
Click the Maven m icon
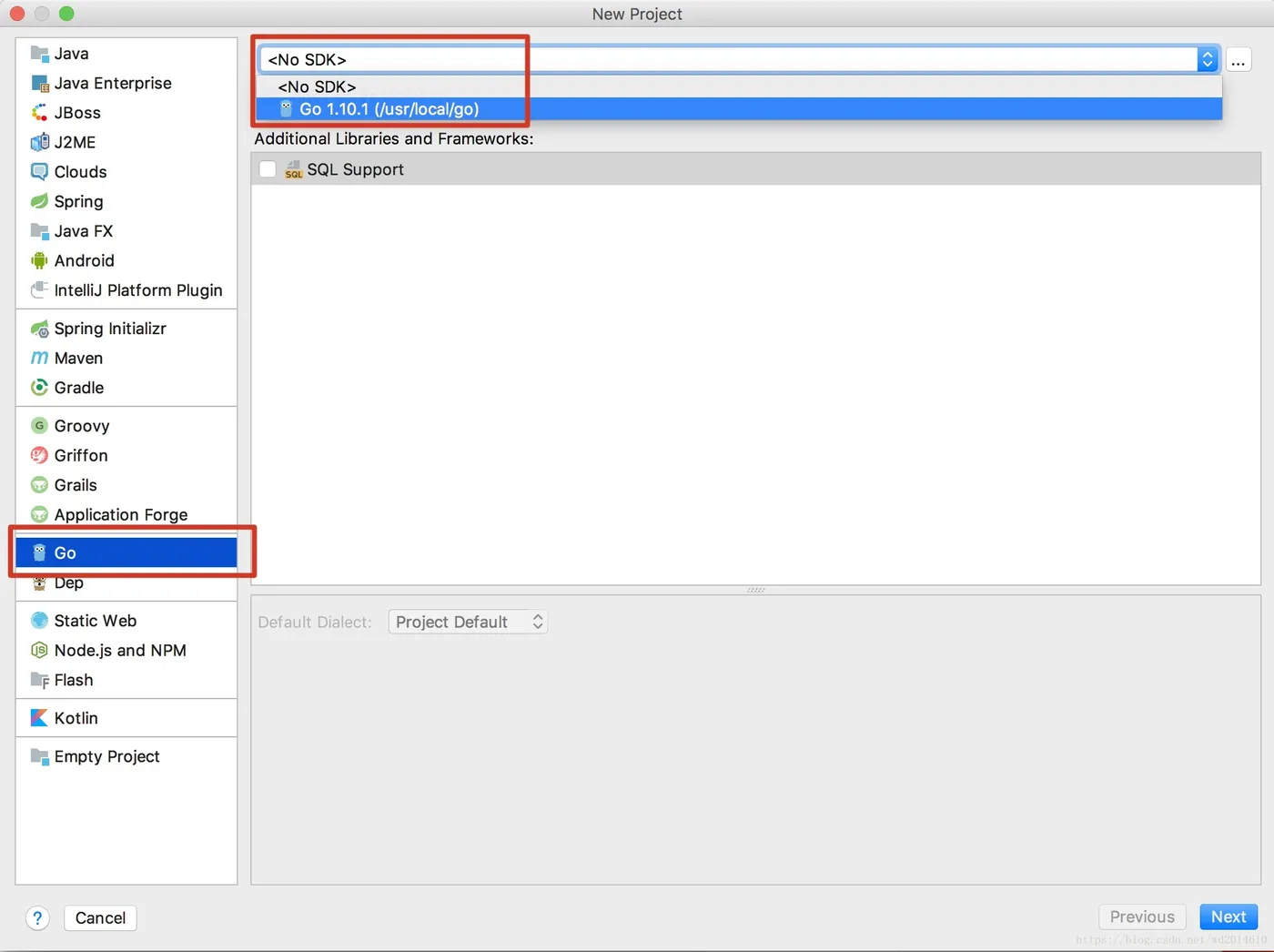(x=39, y=358)
